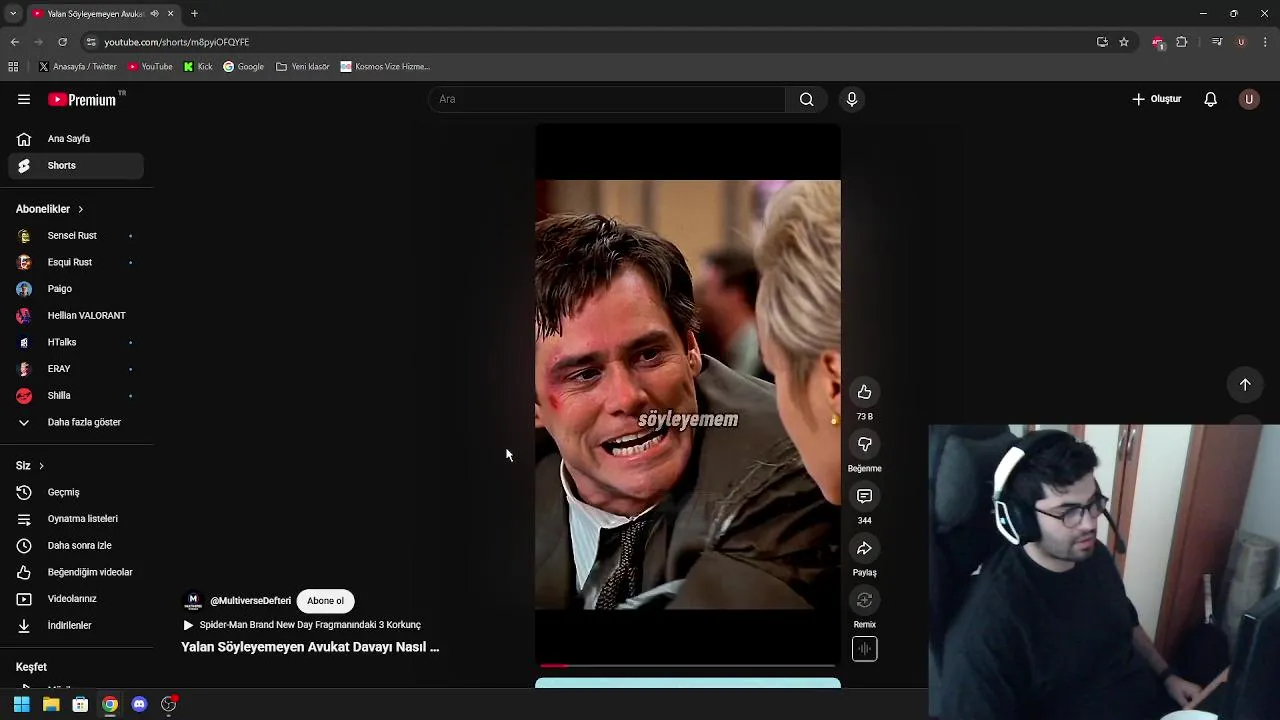The height and width of the screenshot is (720, 1280).
Task: Open the Kick bookmark
Action: (x=198, y=67)
